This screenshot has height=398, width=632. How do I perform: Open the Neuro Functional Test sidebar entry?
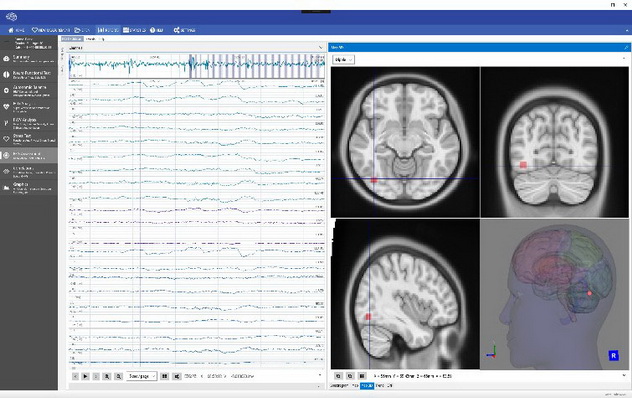[29, 75]
